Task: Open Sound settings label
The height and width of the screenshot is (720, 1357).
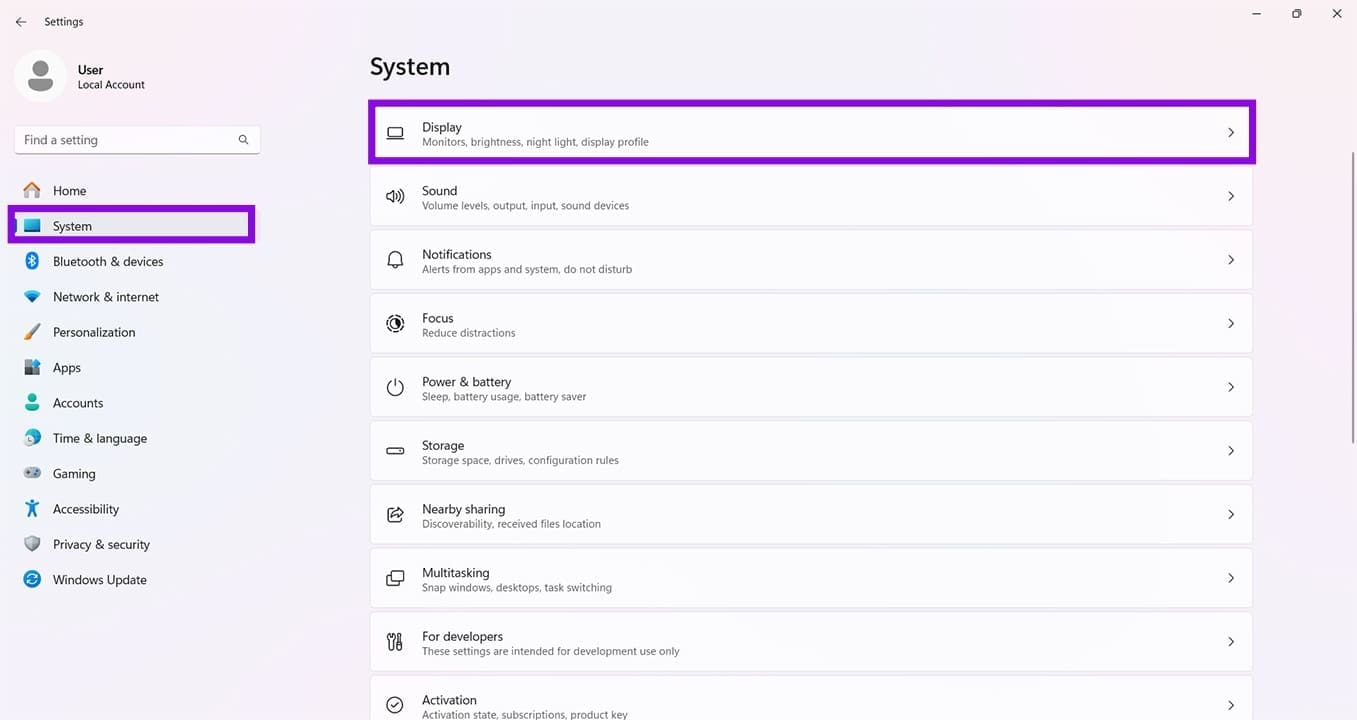Action: (x=440, y=191)
